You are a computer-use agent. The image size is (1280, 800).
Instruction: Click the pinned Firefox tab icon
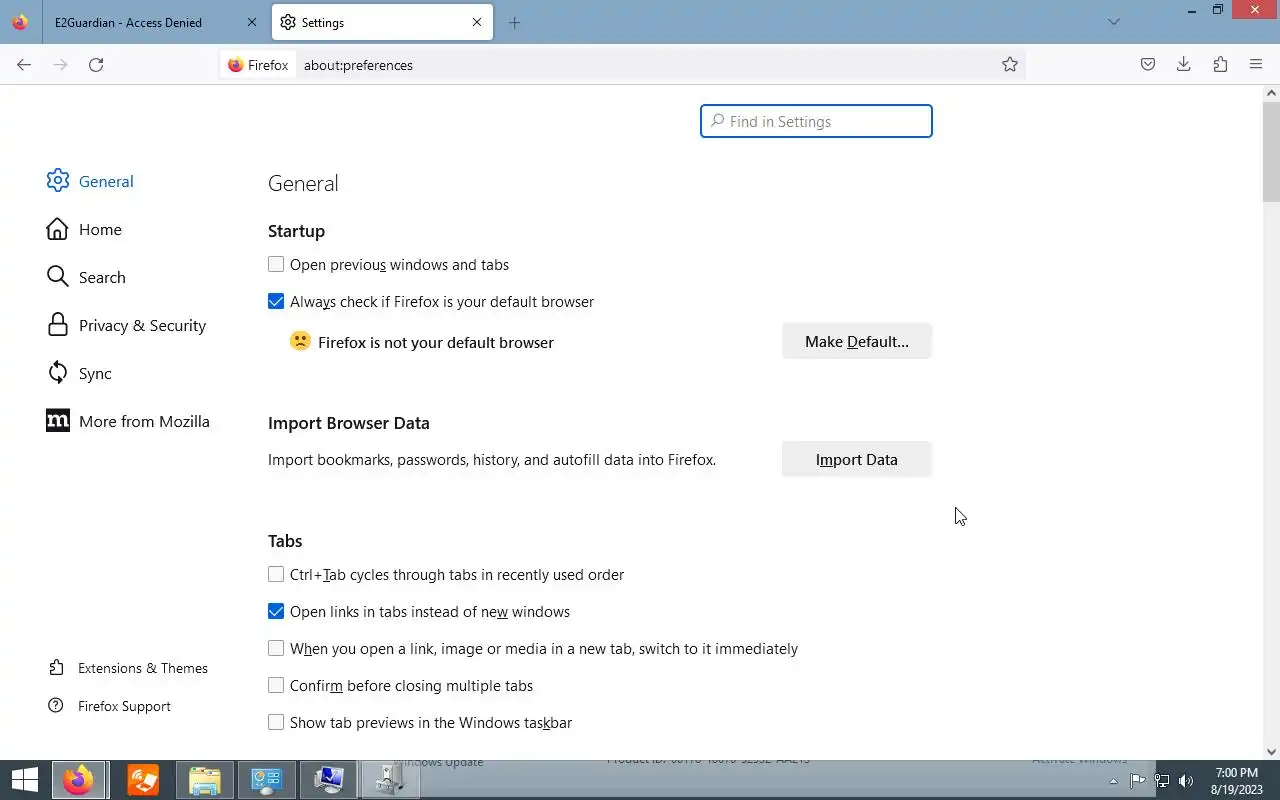point(20,22)
